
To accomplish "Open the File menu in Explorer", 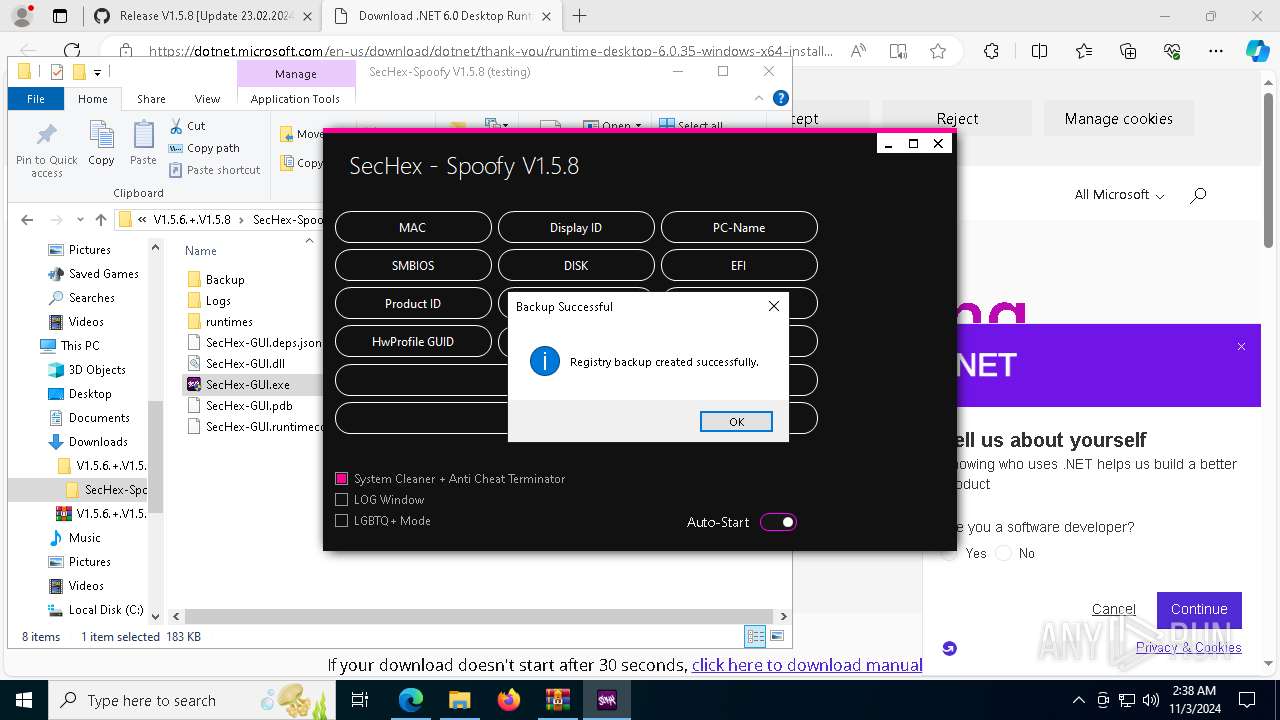I will [x=36, y=99].
